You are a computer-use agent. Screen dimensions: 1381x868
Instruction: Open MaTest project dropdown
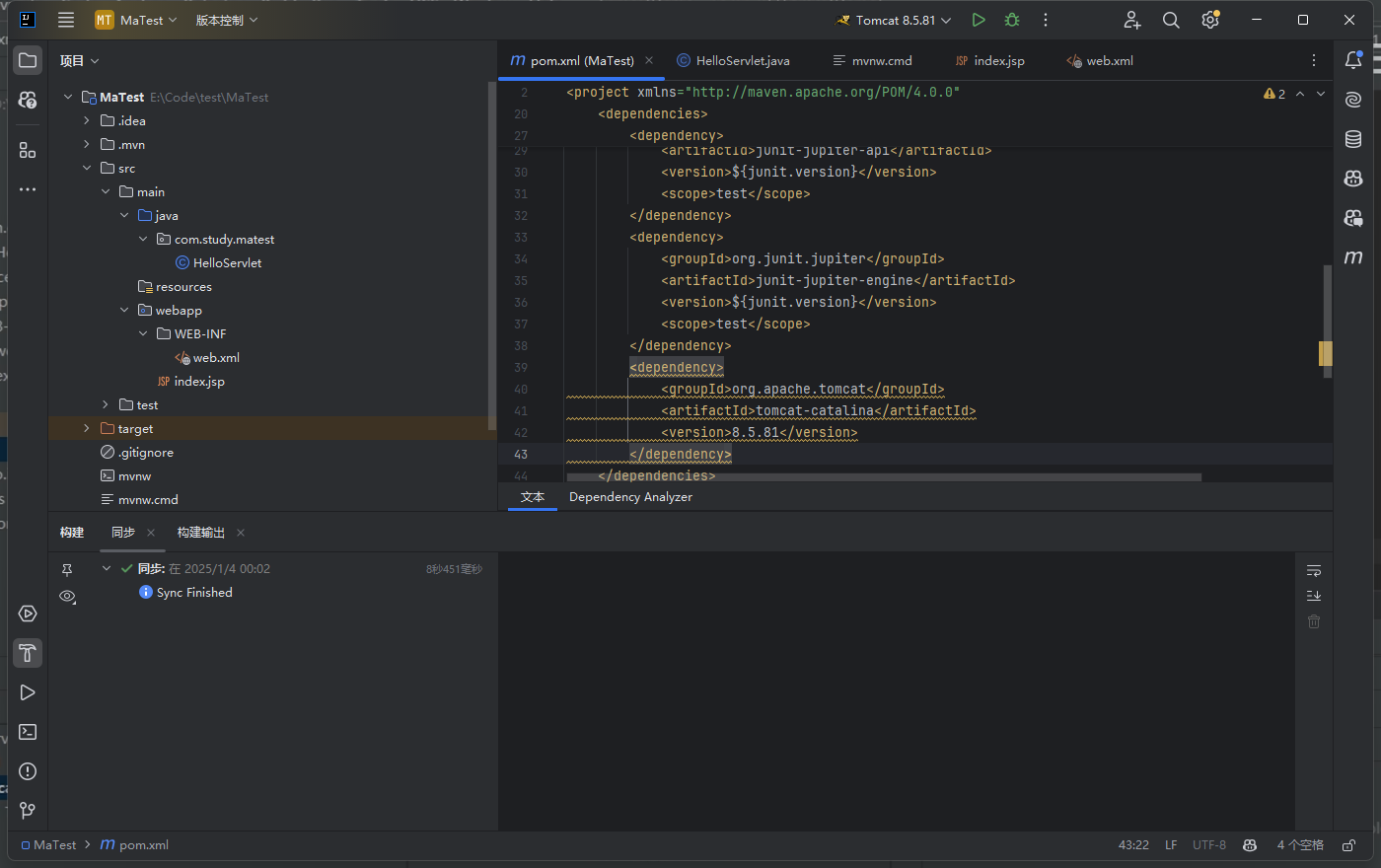[x=136, y=20]
